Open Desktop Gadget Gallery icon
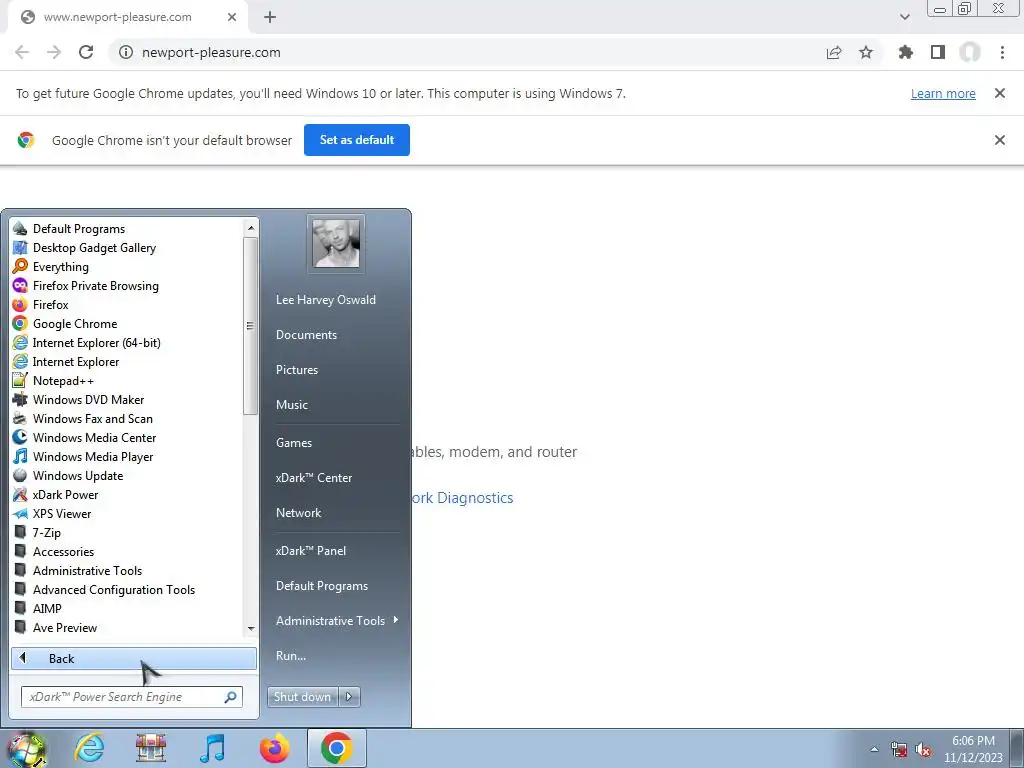The height and width of the screenshot is (768, 1024). coord(20,248)
